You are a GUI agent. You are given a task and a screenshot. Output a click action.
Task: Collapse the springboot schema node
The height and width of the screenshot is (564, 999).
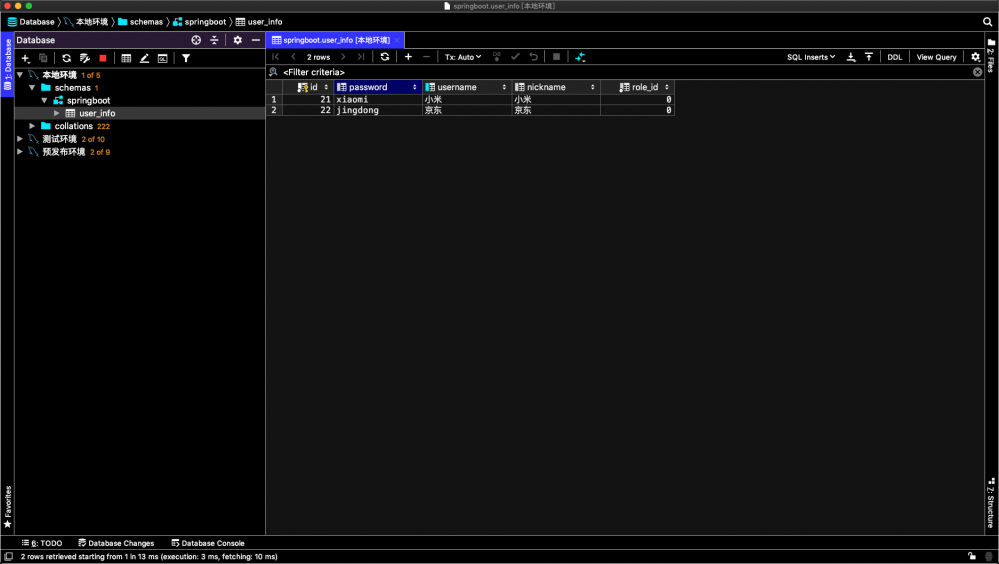(x=45, y=100)
